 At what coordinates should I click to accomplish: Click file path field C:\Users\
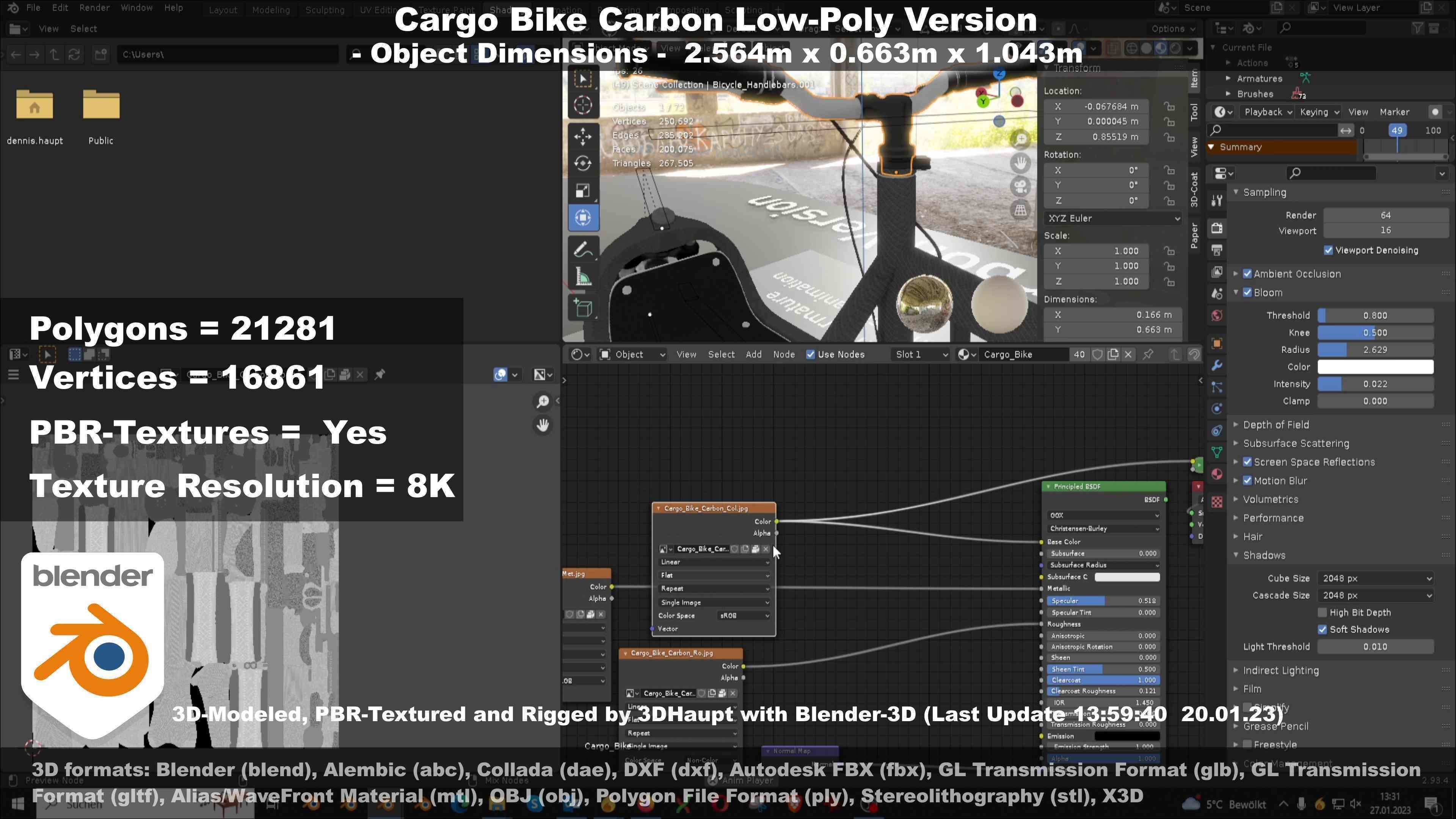(228, 54)
